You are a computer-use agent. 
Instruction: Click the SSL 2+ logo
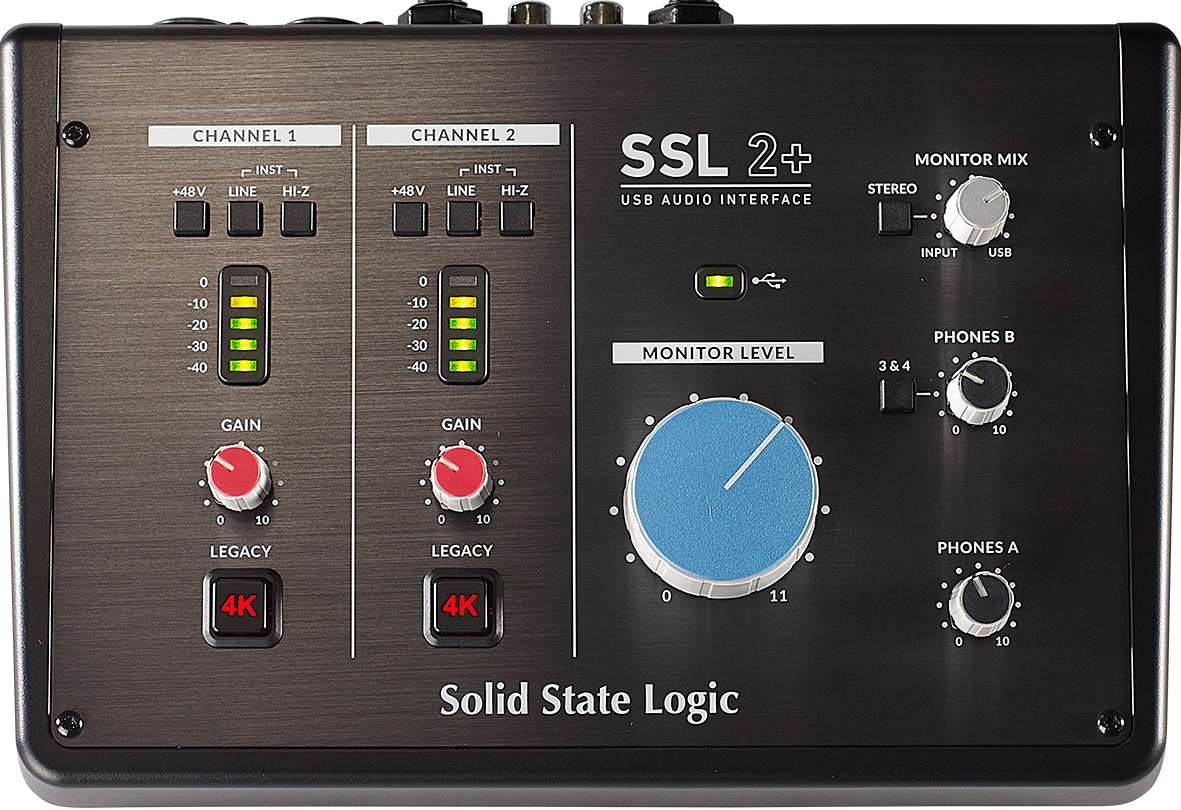(715, 167)
